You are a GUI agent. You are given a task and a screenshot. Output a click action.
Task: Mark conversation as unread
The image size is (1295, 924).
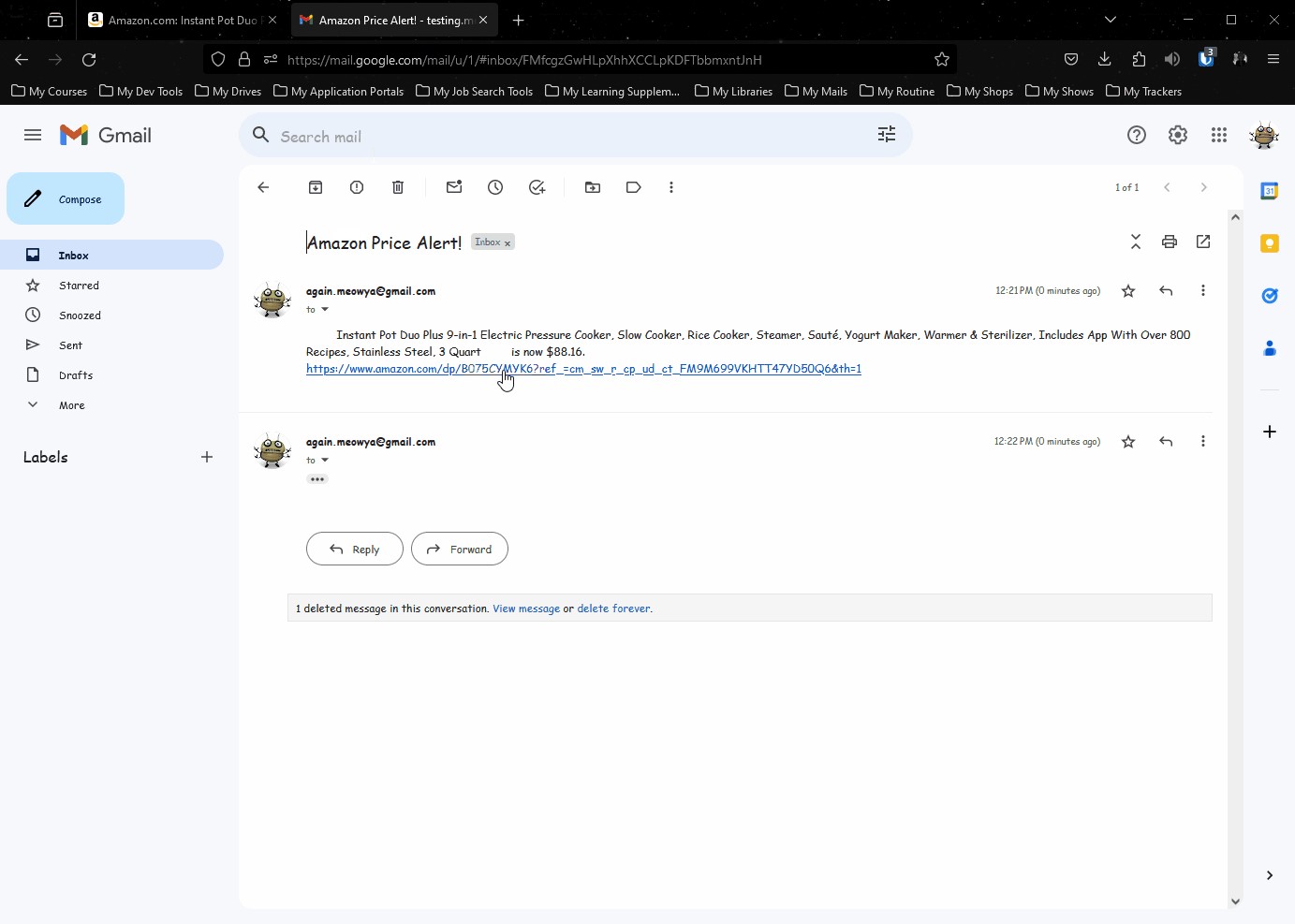454,187
